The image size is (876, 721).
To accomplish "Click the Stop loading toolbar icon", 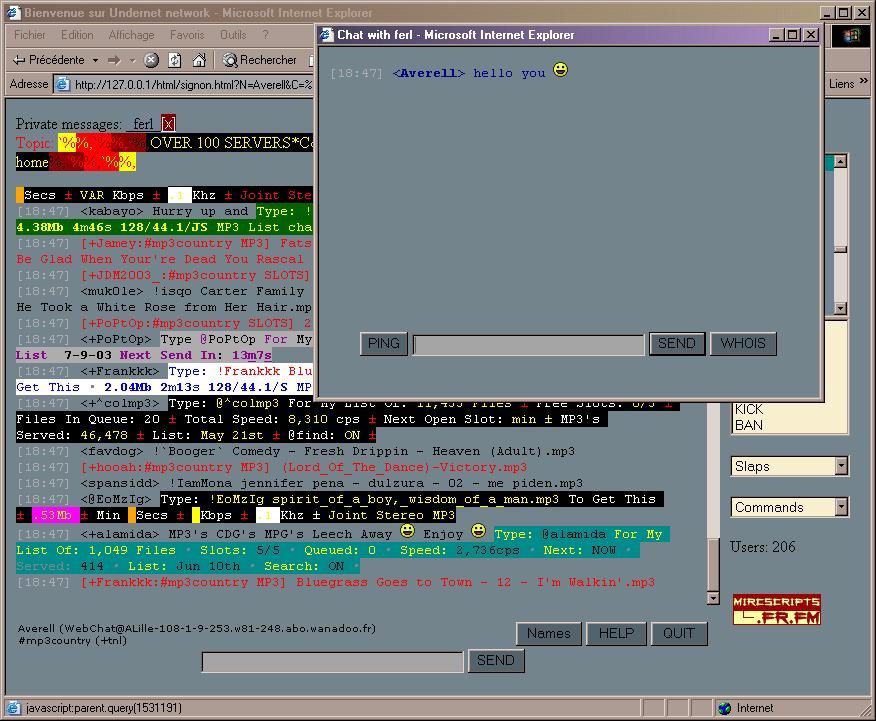I will click(151, 60).
